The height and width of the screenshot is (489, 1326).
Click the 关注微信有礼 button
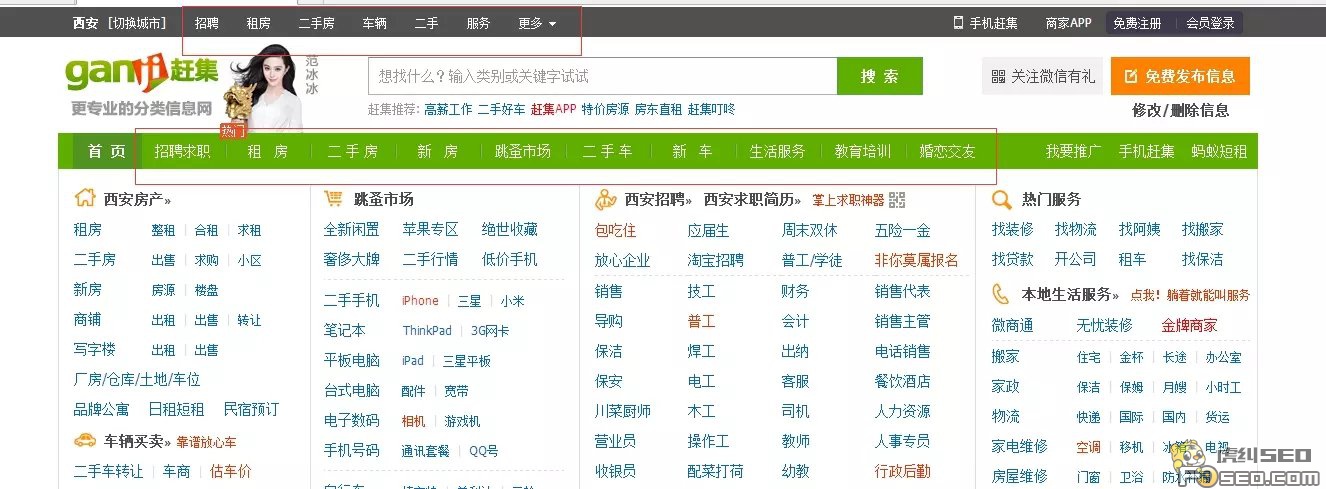click(1041, 76)
